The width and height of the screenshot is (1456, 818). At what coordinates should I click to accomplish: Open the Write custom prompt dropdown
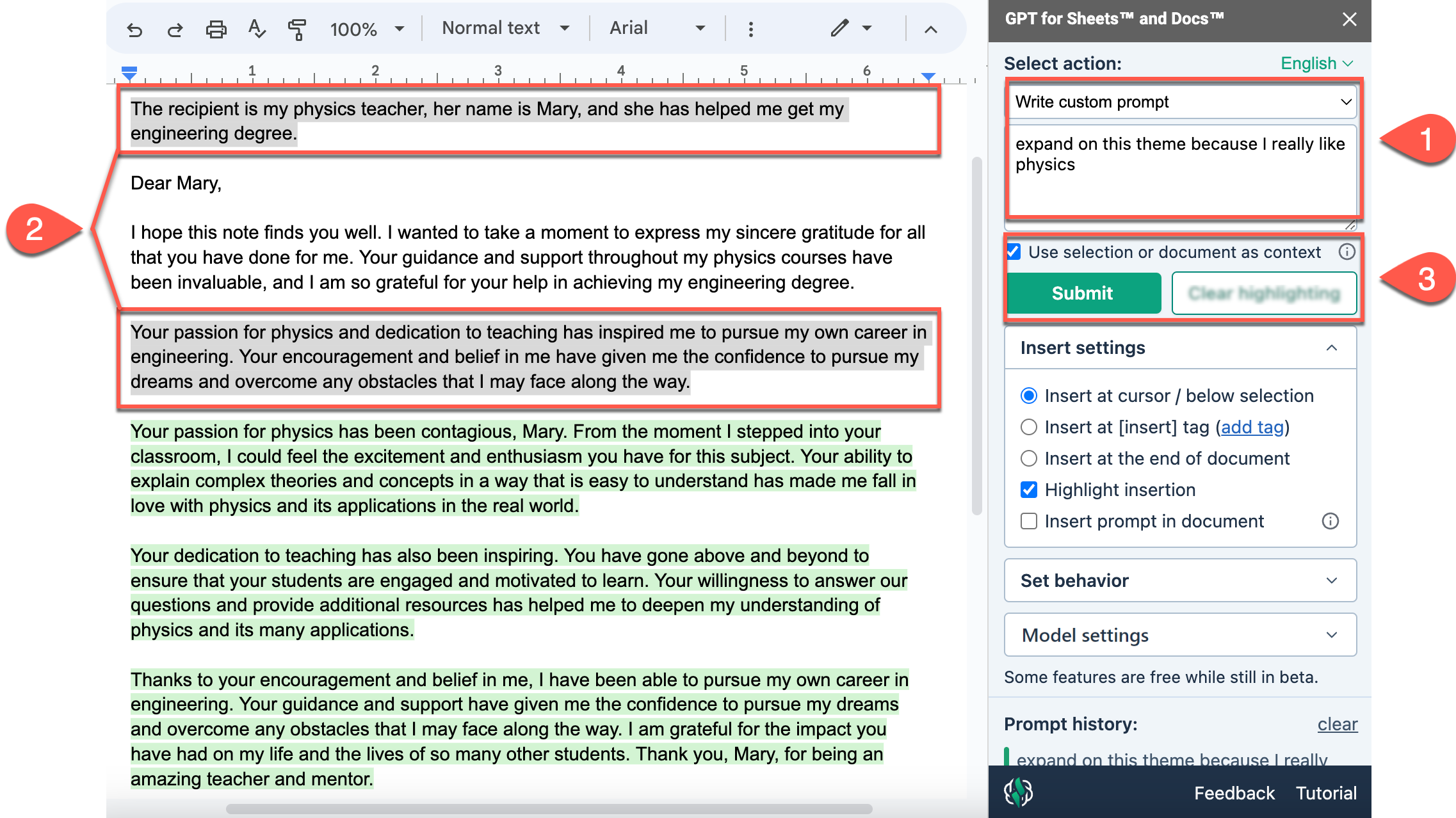tap(1181, 102)
